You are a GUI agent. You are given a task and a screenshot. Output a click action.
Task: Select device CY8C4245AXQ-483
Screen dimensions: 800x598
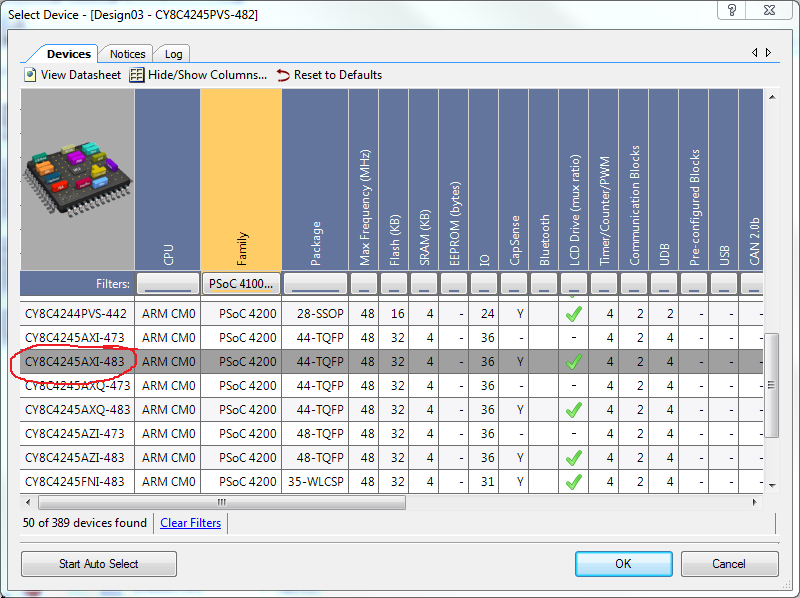click(x=78, y=410)
